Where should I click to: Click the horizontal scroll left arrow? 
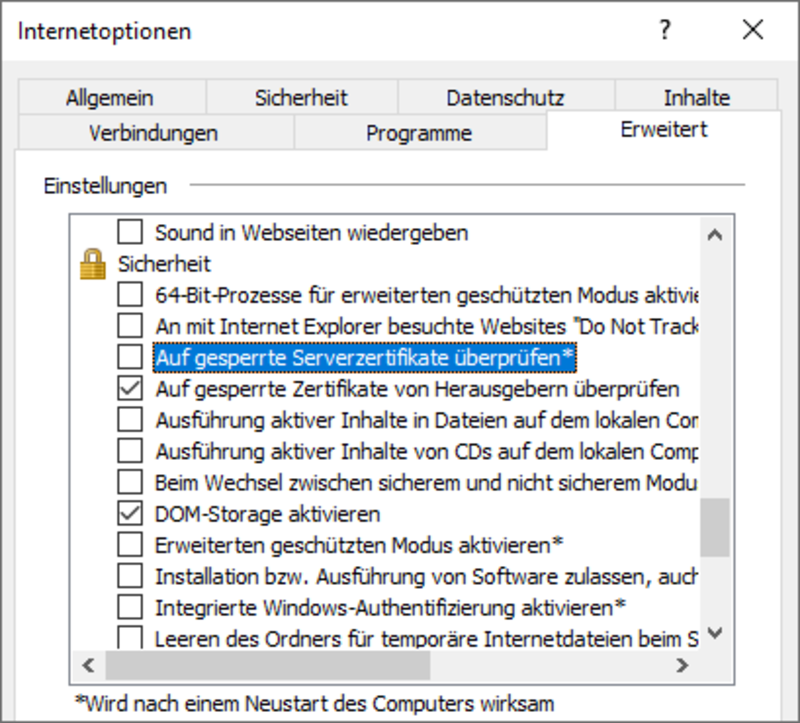89,665
